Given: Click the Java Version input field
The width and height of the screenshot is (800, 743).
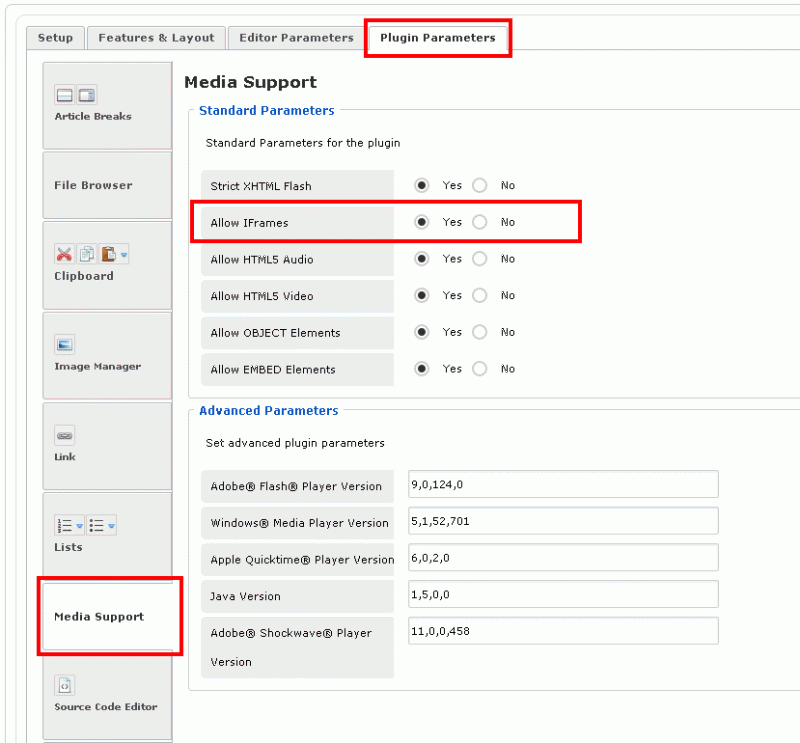Looking at the screenshot, I should point(563,594).
